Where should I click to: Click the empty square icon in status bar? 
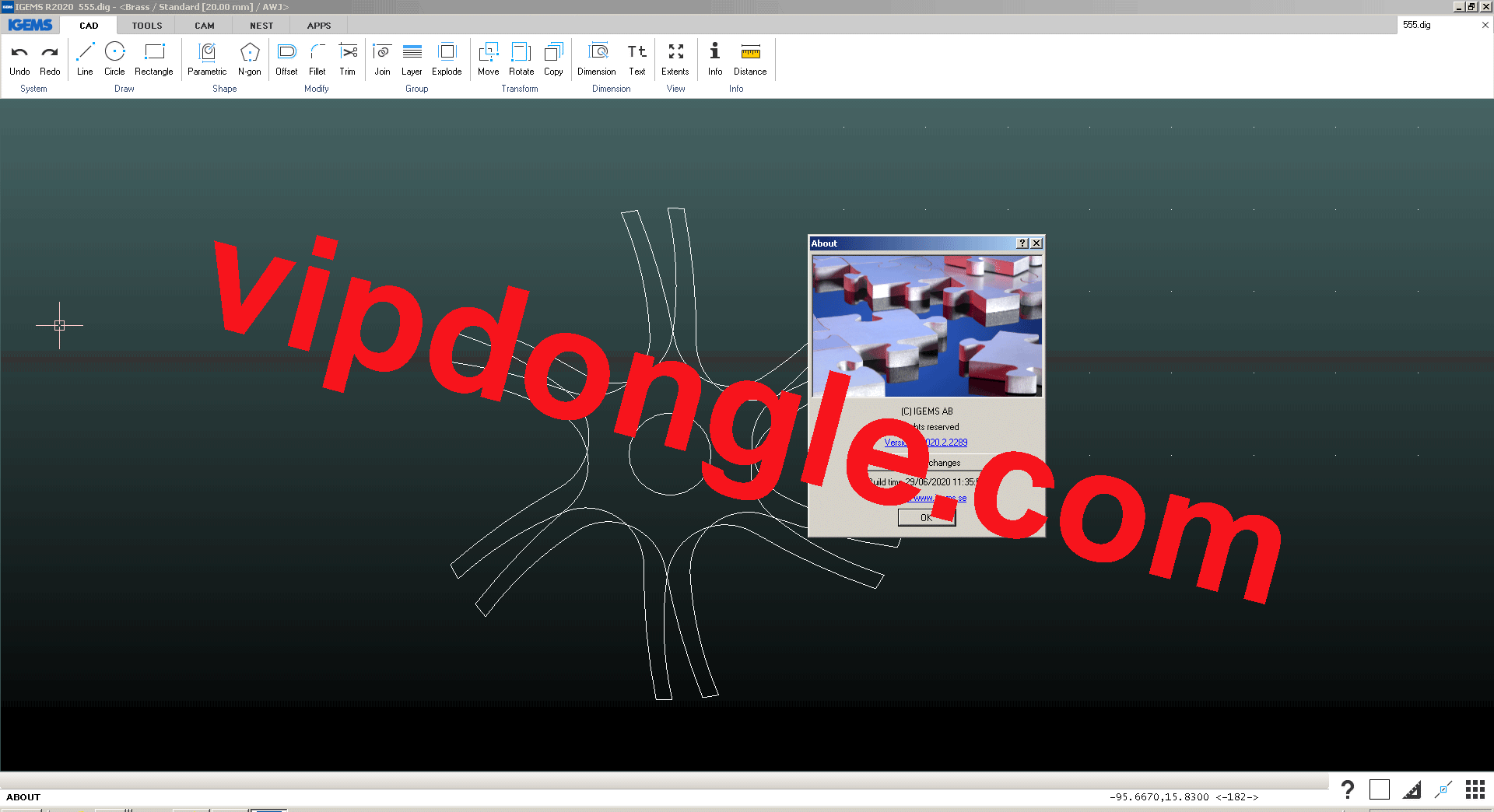[x=1380, y=790]
